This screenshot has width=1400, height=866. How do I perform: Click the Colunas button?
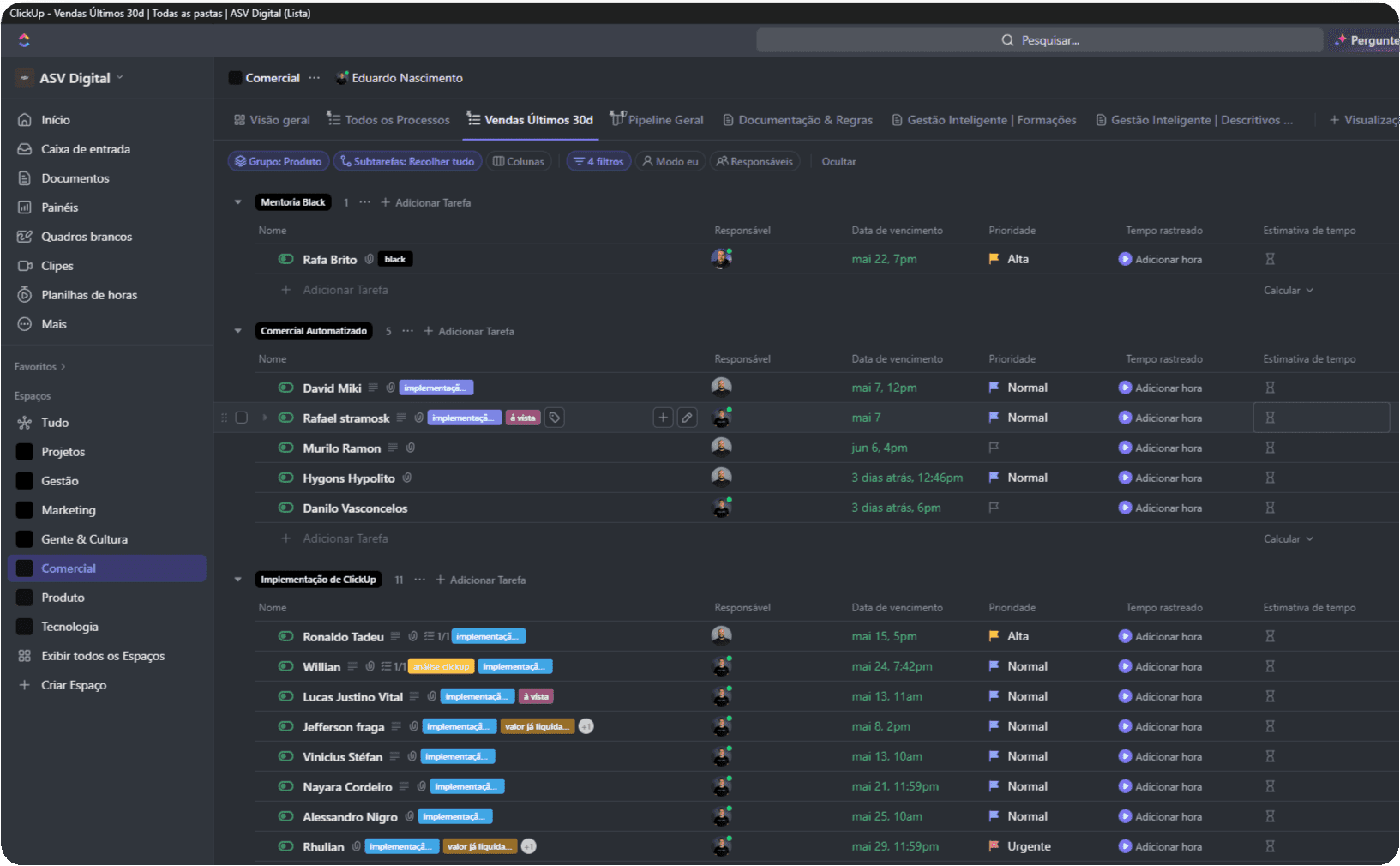point(519,161)
